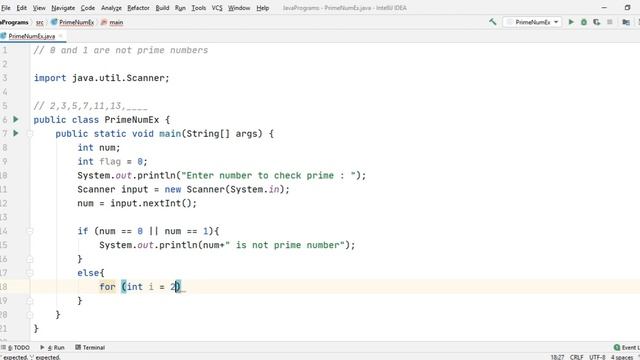The image size is (640, 360).
Task: Click the UTF-8 encoding indicator
Action: tap(597, 357)
